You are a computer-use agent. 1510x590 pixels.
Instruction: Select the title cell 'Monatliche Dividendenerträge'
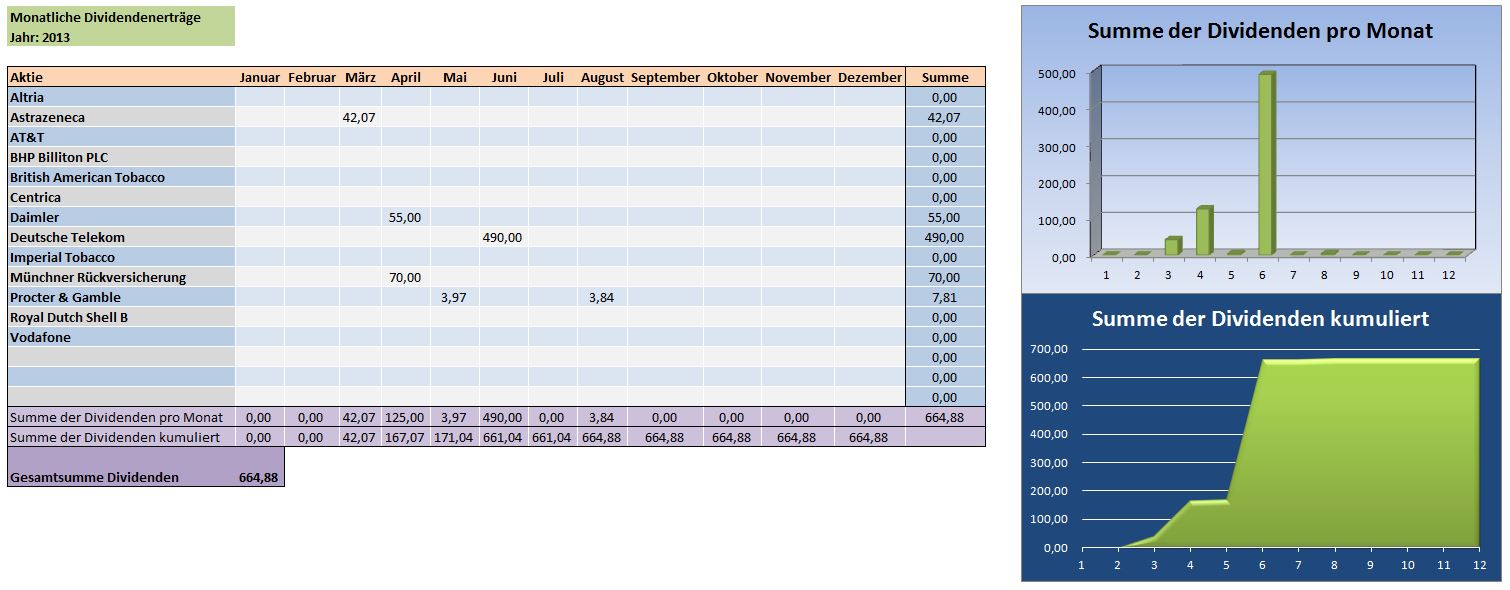tap(121, 17)
